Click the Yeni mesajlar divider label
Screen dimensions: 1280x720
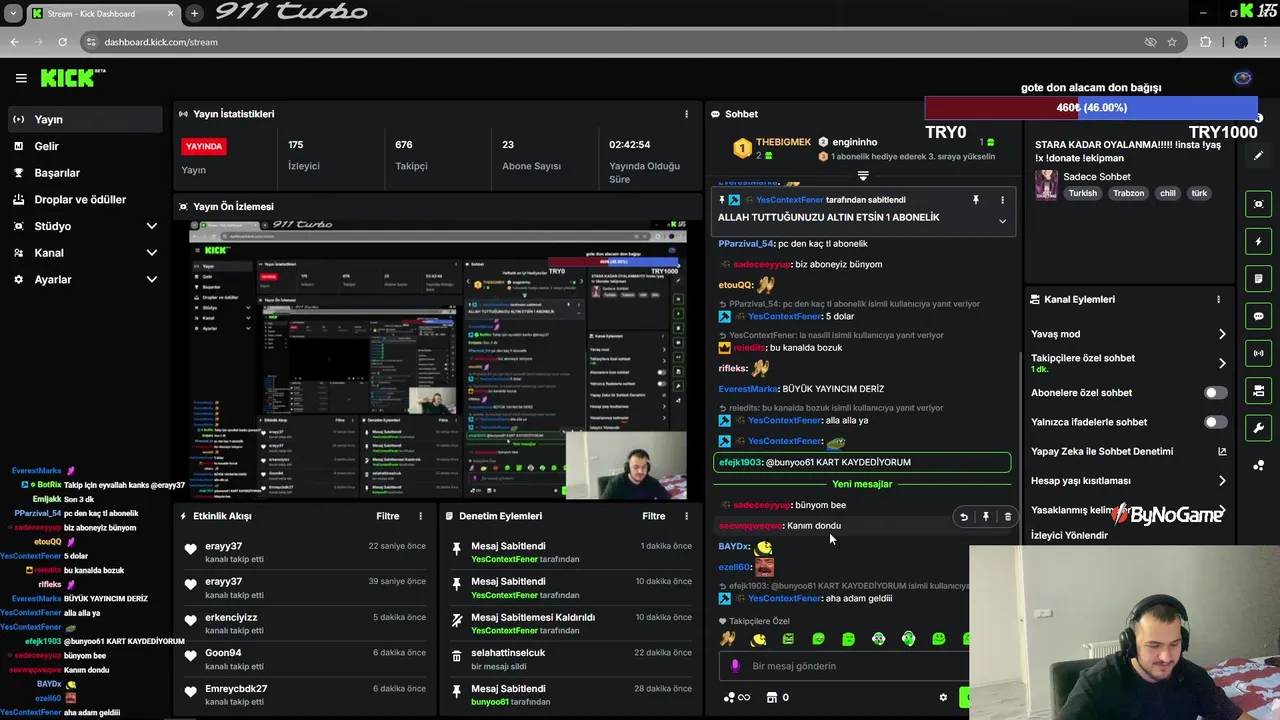coord(862,484)
